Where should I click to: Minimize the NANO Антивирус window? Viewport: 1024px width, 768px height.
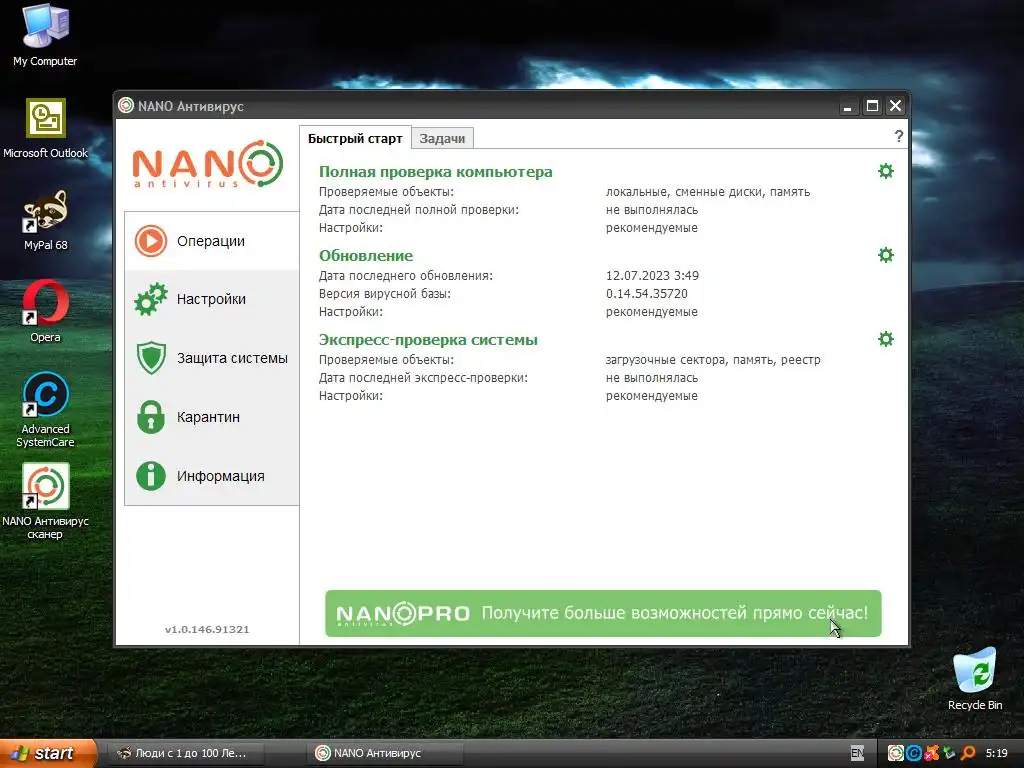pos(848,106)
